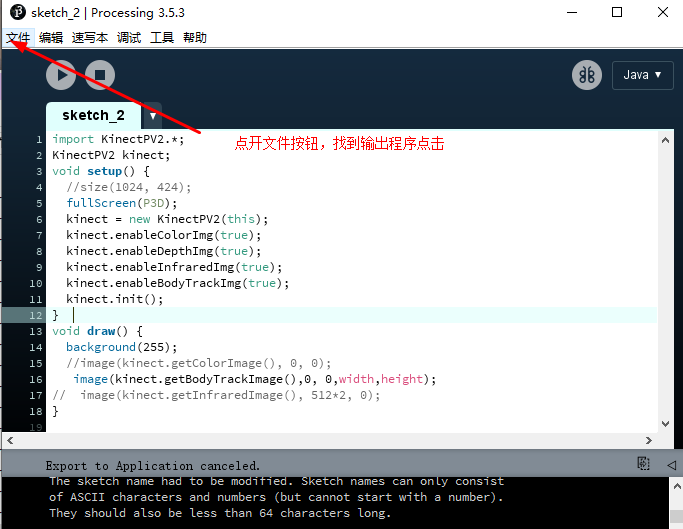This screenshot has width=683, height=529.
Task: Select the sketch_2 tab
Action: click(x=93, y=115)
